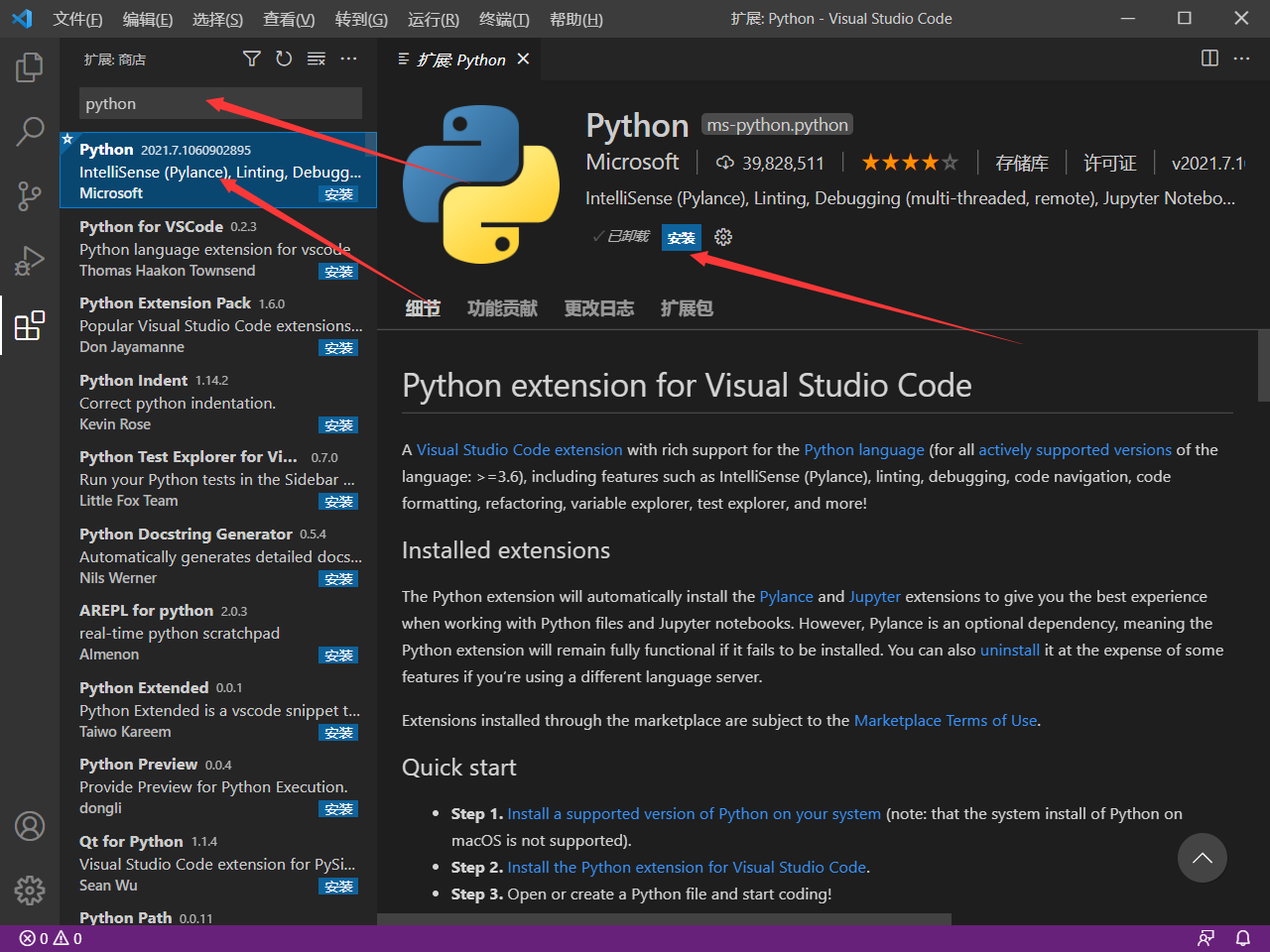Open the Explorer view in activity bar
Image resolution: width=1270 pixels, height=952 pixels.
click(x=30, y=67)
